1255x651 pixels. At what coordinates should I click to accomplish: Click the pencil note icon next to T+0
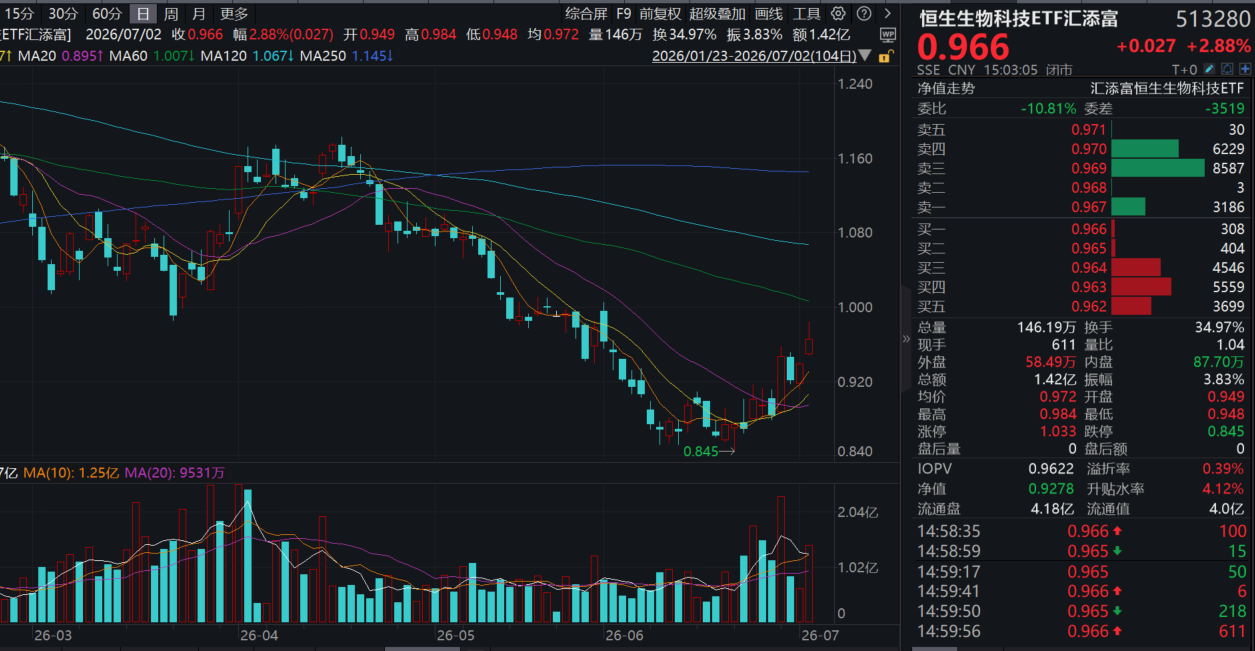tap(1209, 69)
